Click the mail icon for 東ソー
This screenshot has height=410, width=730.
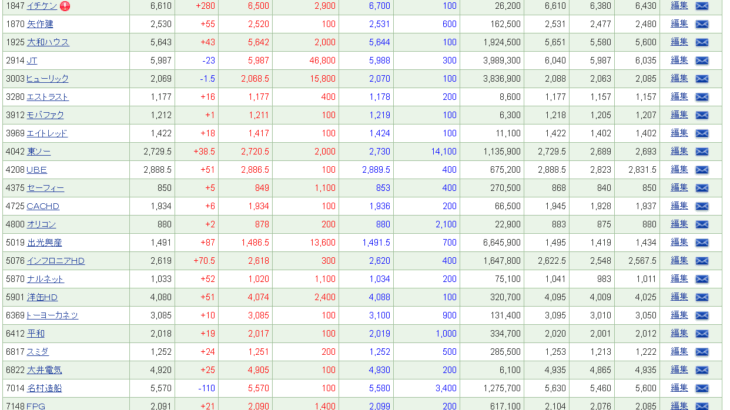pos(702,151)
